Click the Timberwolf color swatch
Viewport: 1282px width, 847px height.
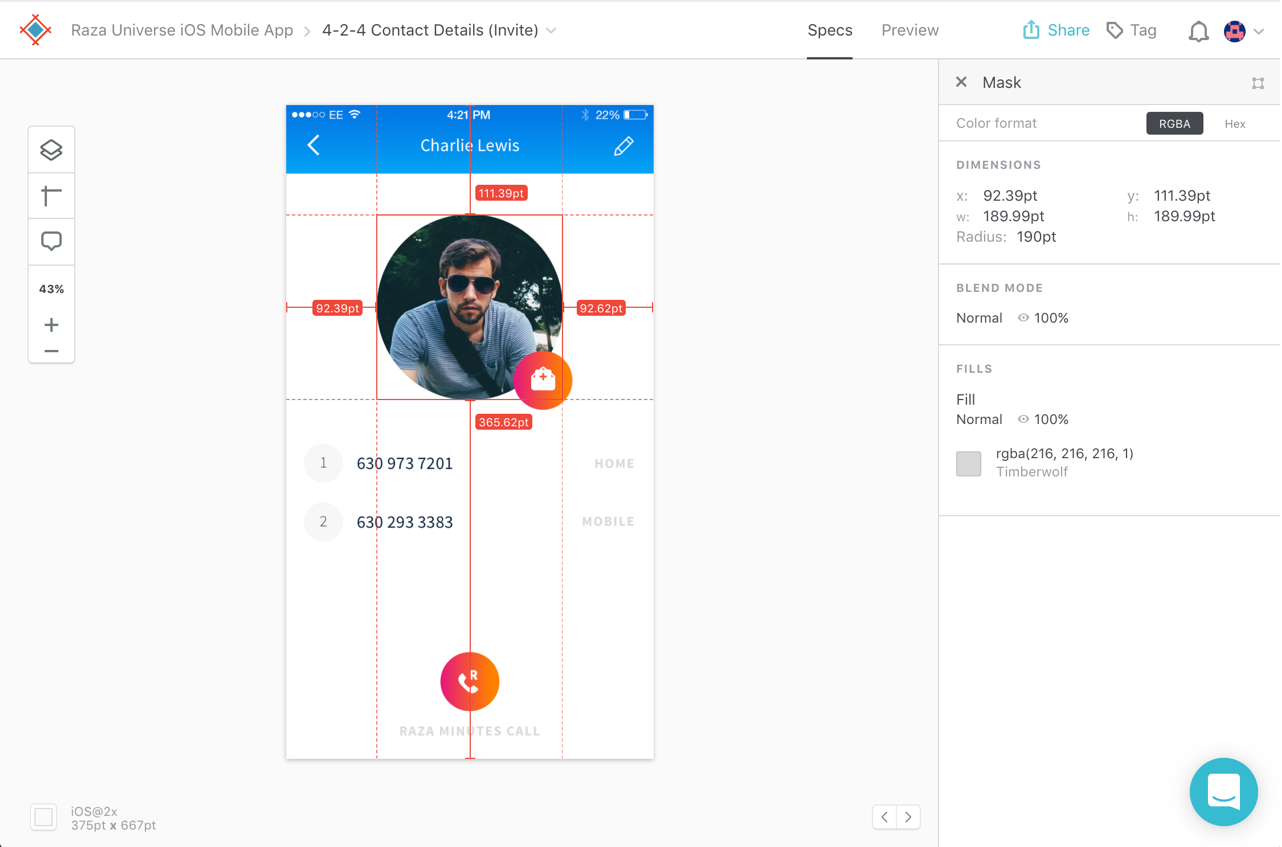[968, 463]
